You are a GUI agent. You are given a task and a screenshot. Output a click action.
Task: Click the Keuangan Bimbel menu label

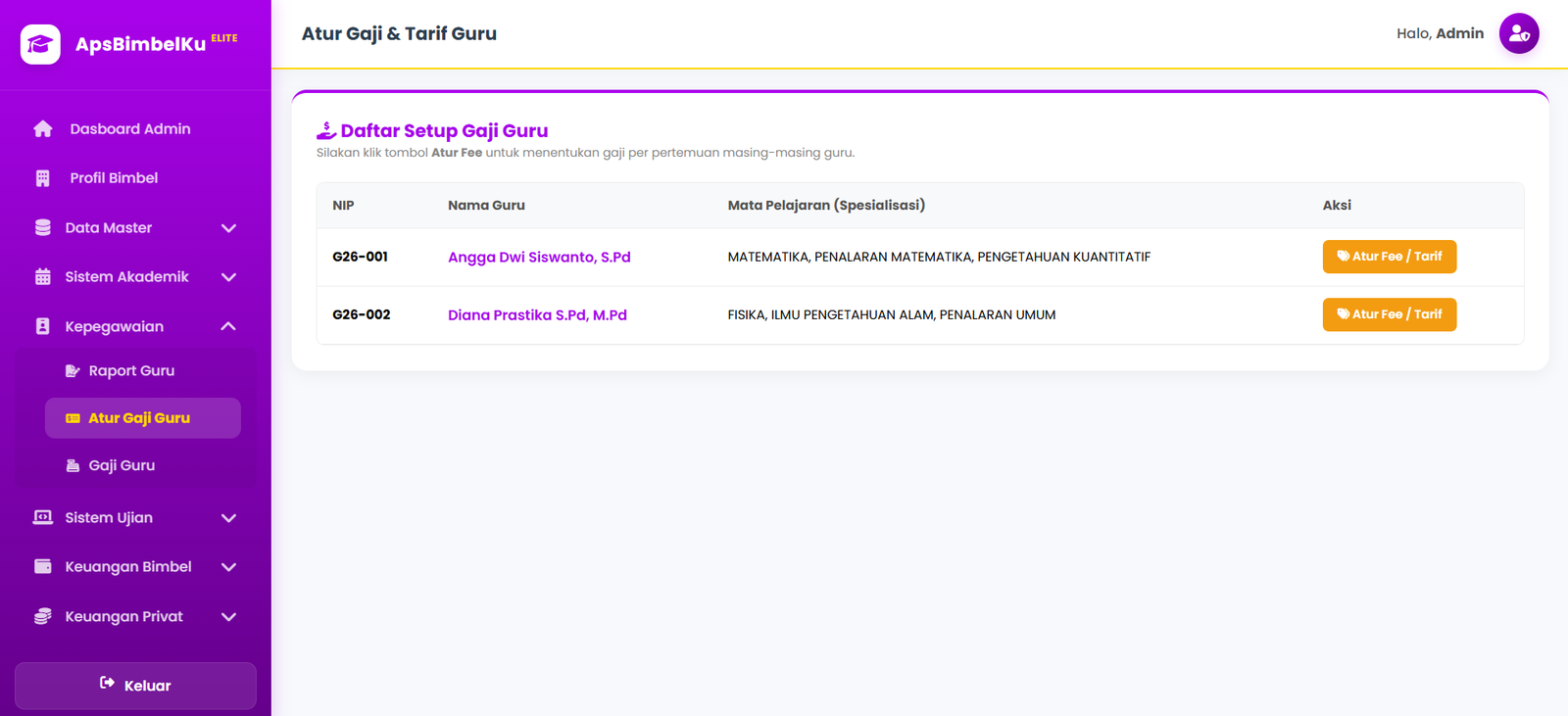[x=128, y=567]
